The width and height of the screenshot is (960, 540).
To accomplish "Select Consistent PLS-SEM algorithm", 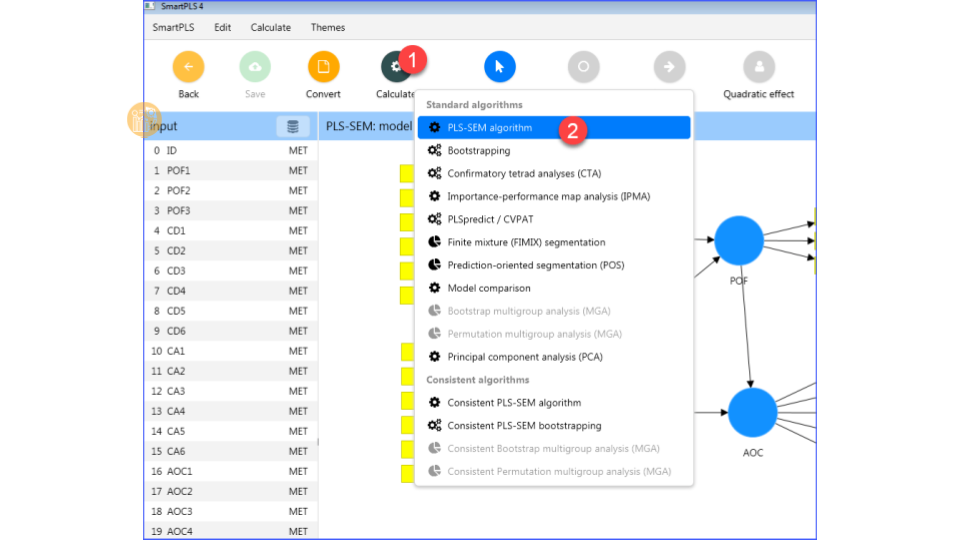I will click(554, 402).
